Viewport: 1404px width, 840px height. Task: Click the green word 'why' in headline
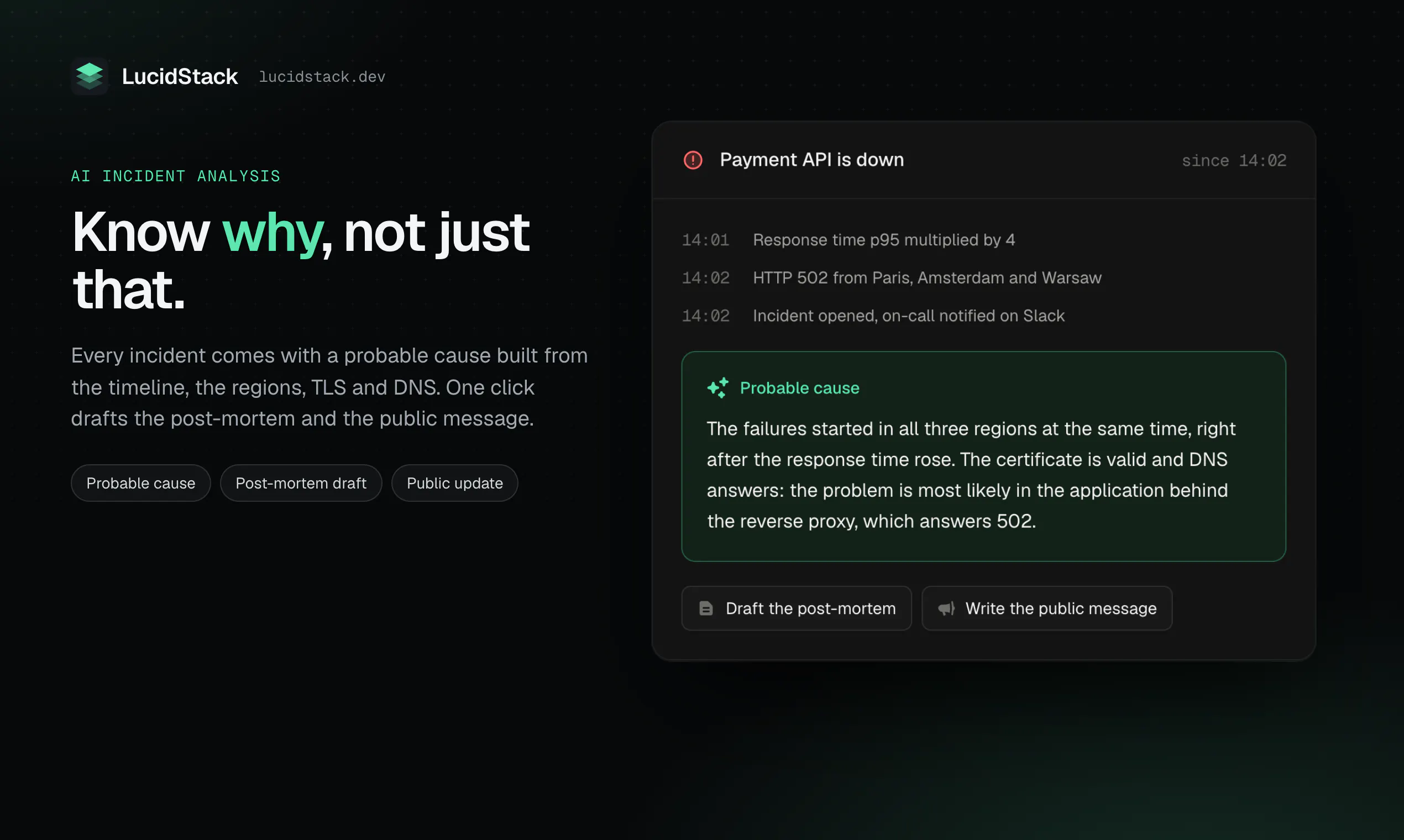coord(273,233)
